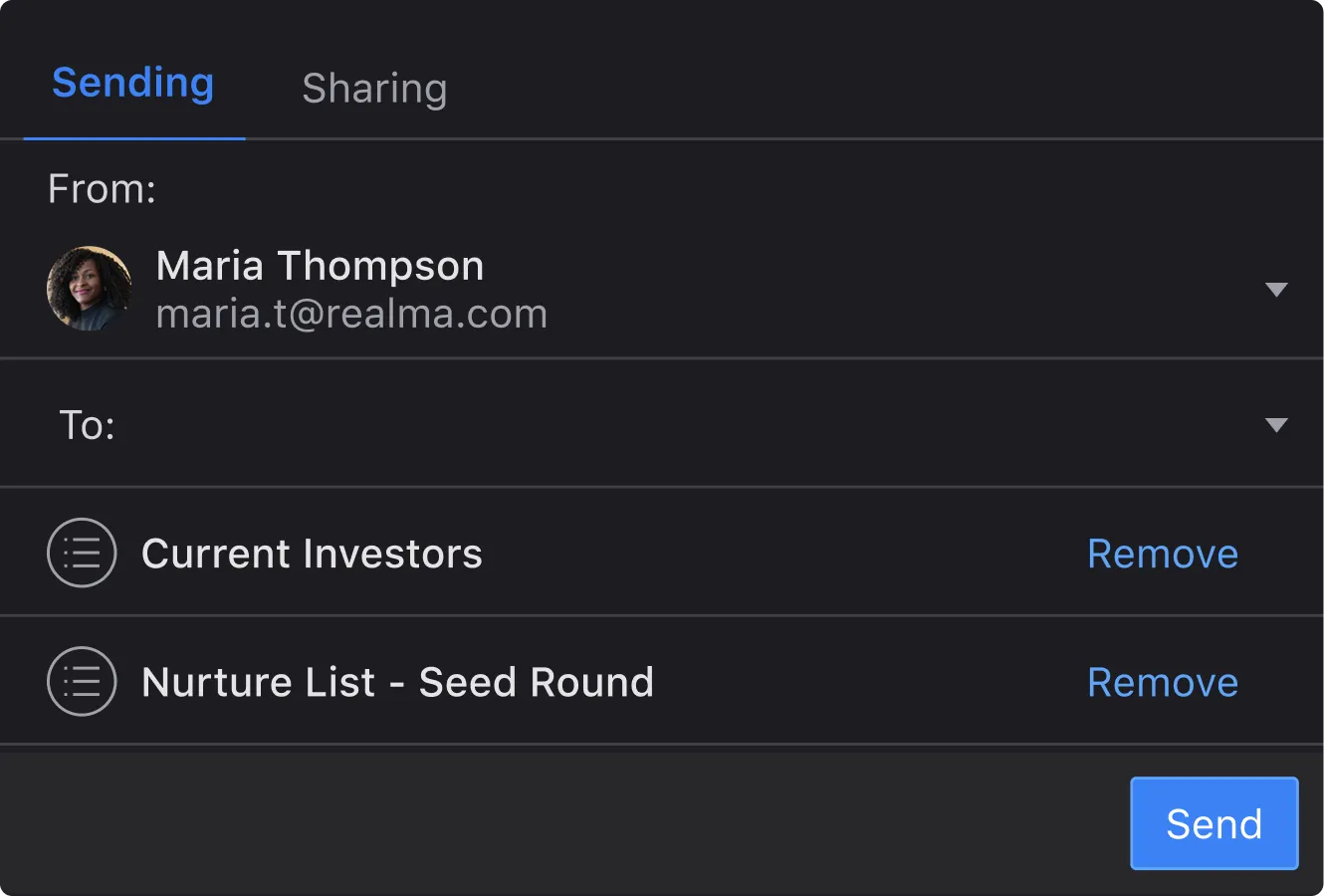Select the Nurture List - Seed Round name
Image resolution: width=1324 pixels, height=896 pixels.
[x=397, y=682]
